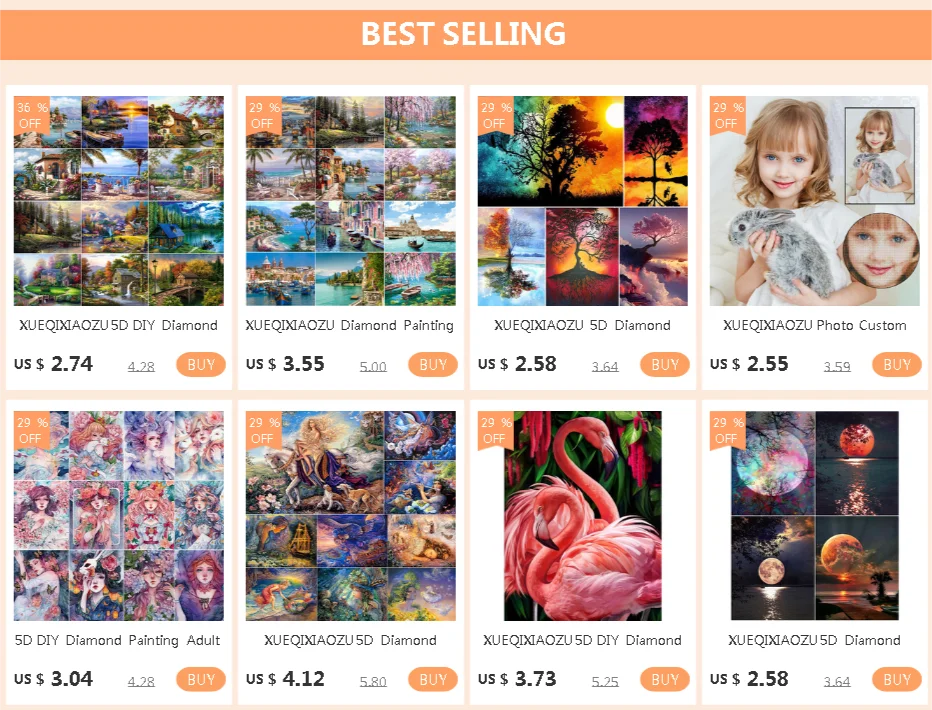The height and width of the screenshot is (710, 932).
Task: Click the 36% OFF badge
Action: coord(32,115)
